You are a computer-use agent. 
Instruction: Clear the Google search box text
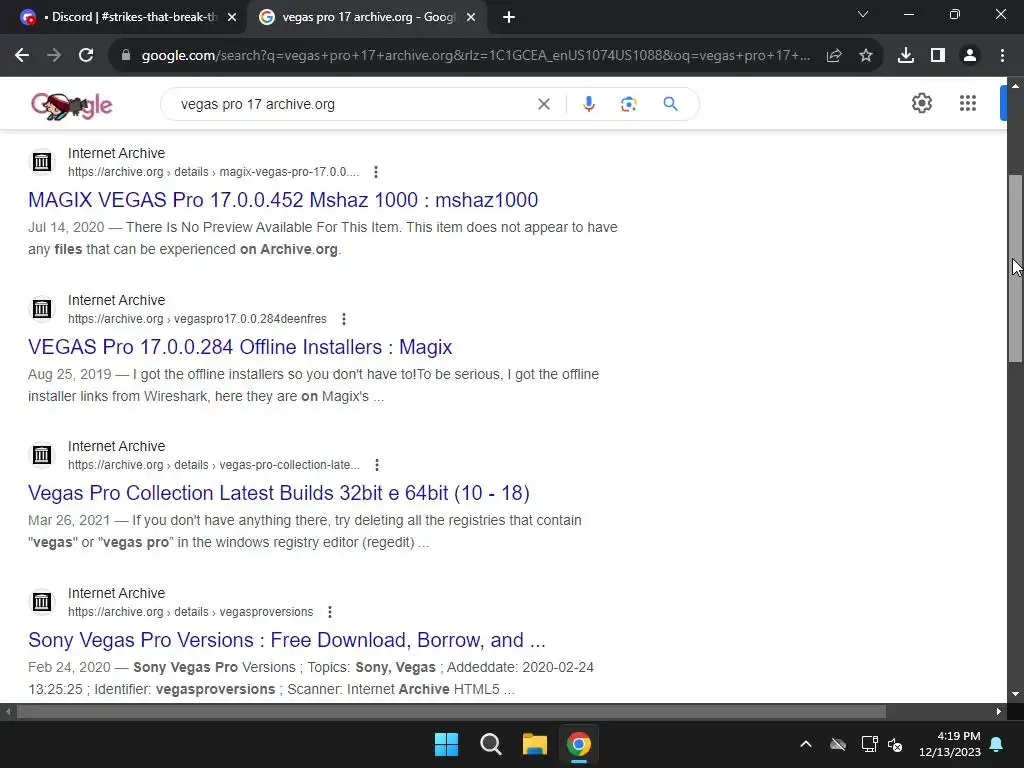[x=544, y=104]
